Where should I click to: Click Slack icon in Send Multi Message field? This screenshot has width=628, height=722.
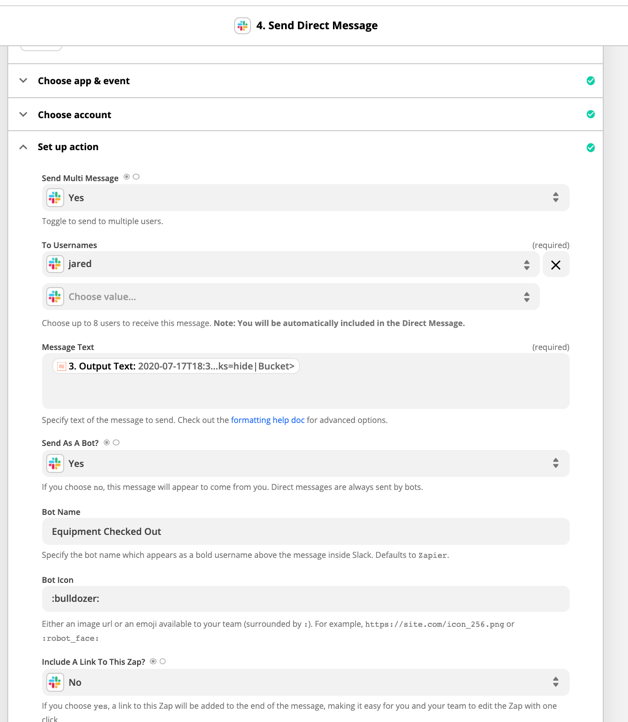tap(55, 198)
